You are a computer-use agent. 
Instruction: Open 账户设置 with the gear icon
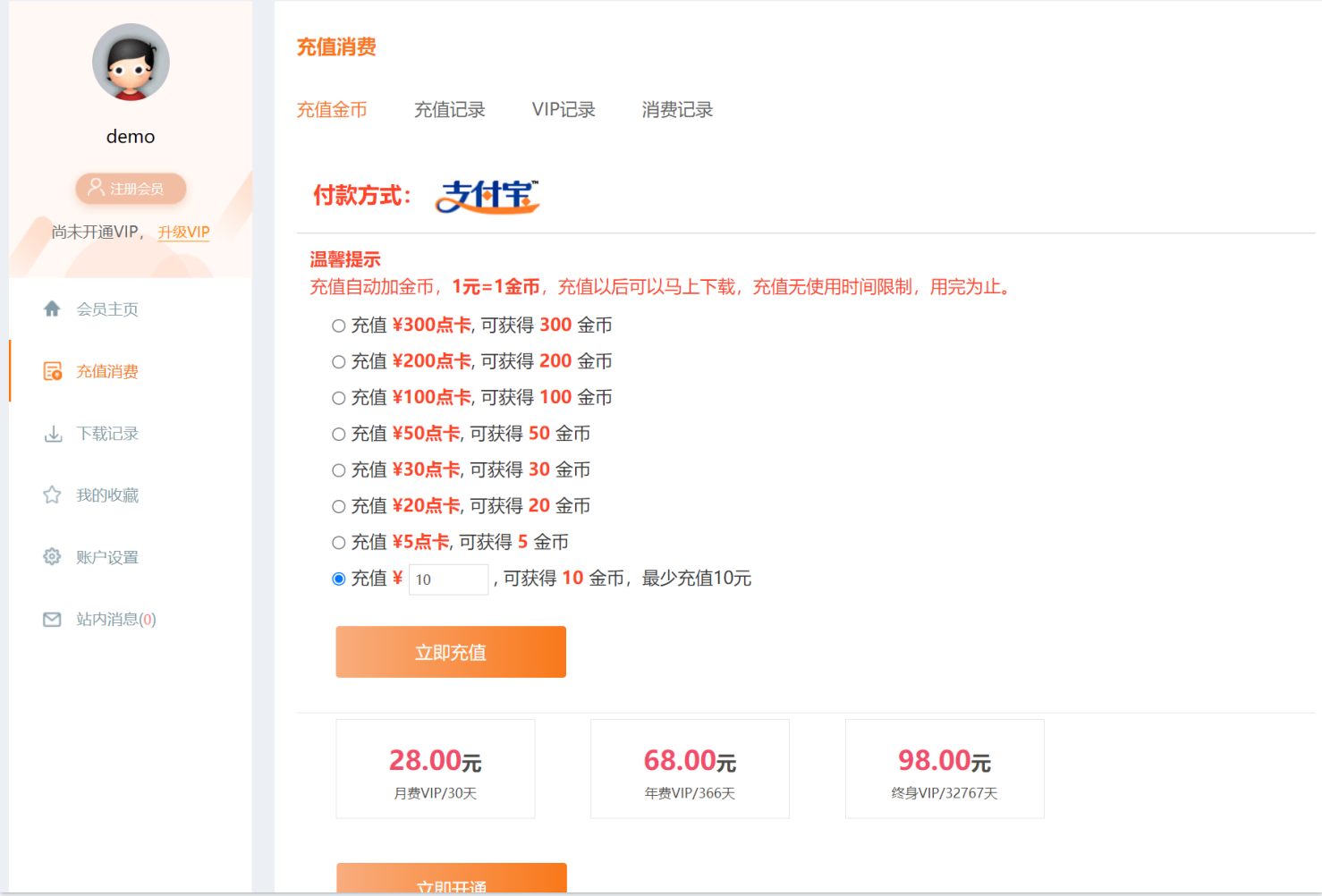52,556
